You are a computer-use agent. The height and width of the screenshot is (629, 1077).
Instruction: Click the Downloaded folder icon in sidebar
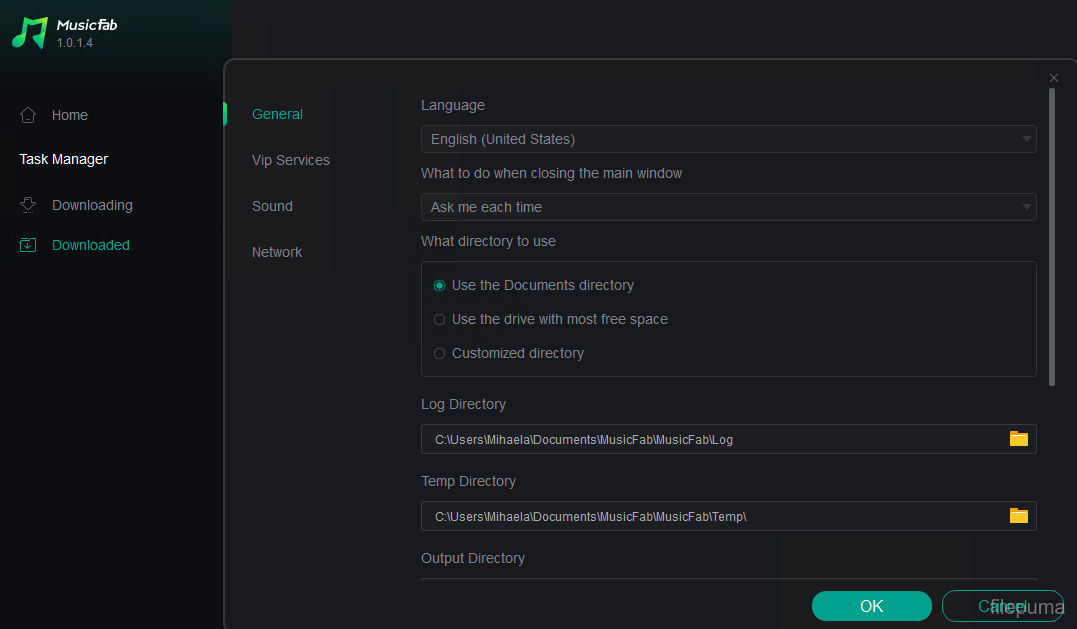(x=28, y=245)
